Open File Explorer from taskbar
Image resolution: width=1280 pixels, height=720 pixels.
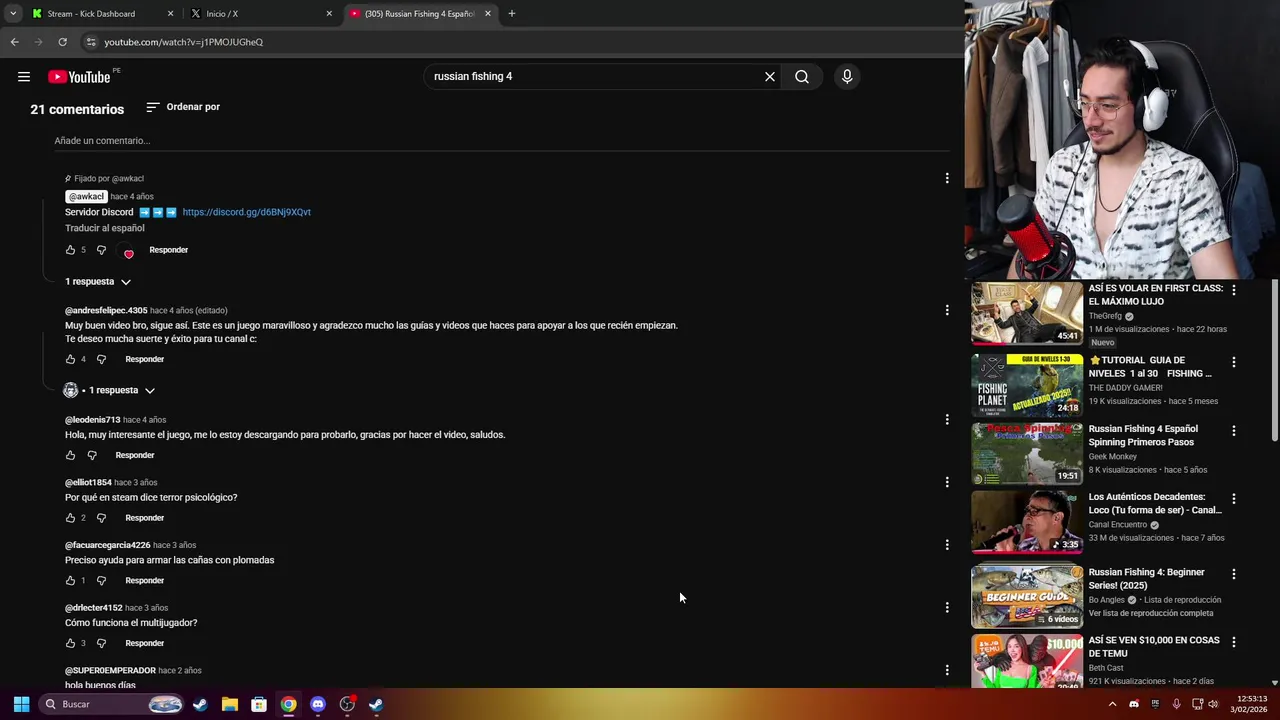(229, 704)
